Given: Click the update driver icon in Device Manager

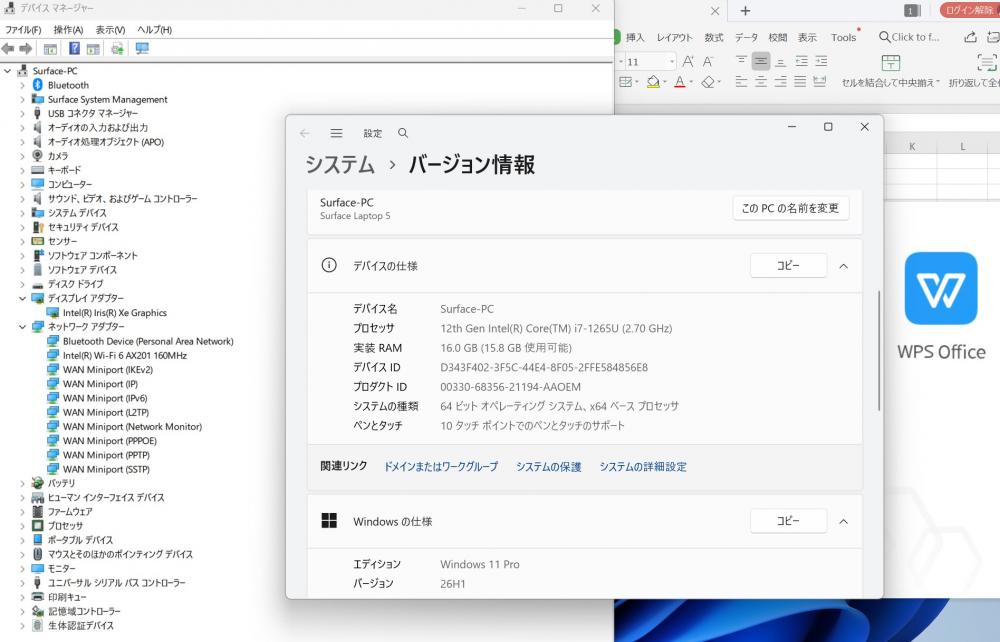Looking at the screenshot, I should tap(117, 48).
